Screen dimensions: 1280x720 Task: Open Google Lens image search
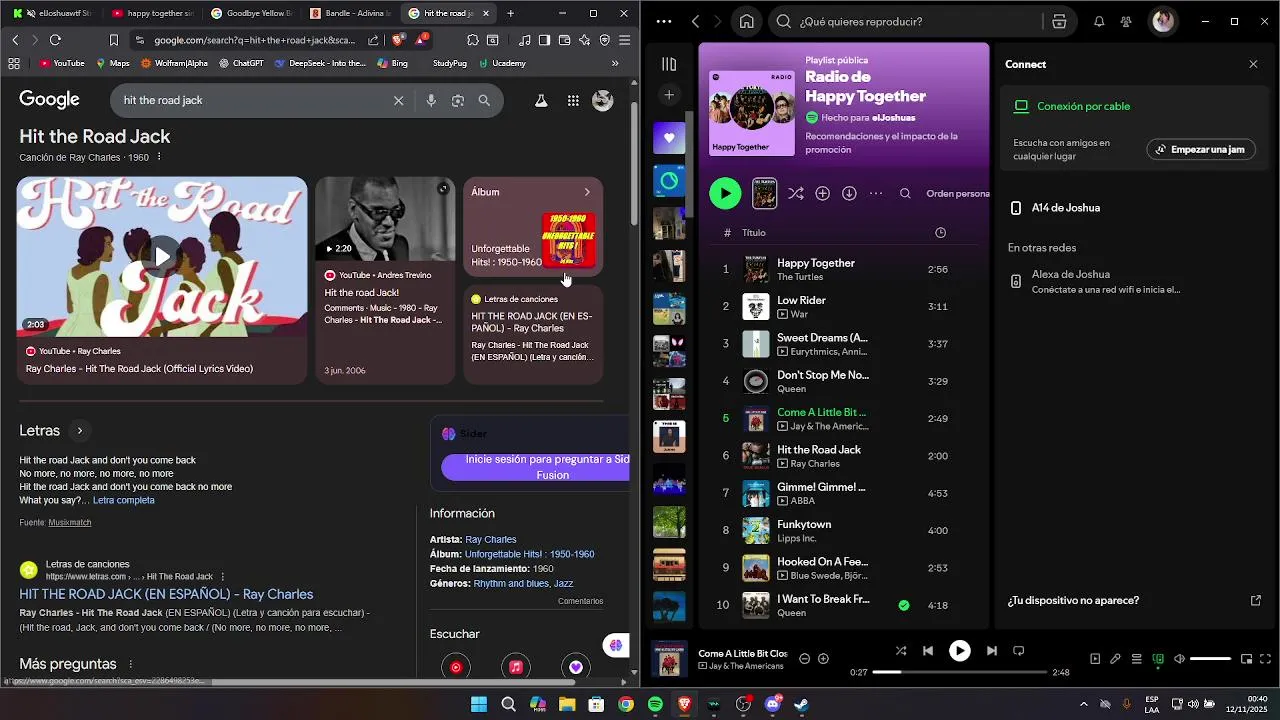click(x=458, y=100)
